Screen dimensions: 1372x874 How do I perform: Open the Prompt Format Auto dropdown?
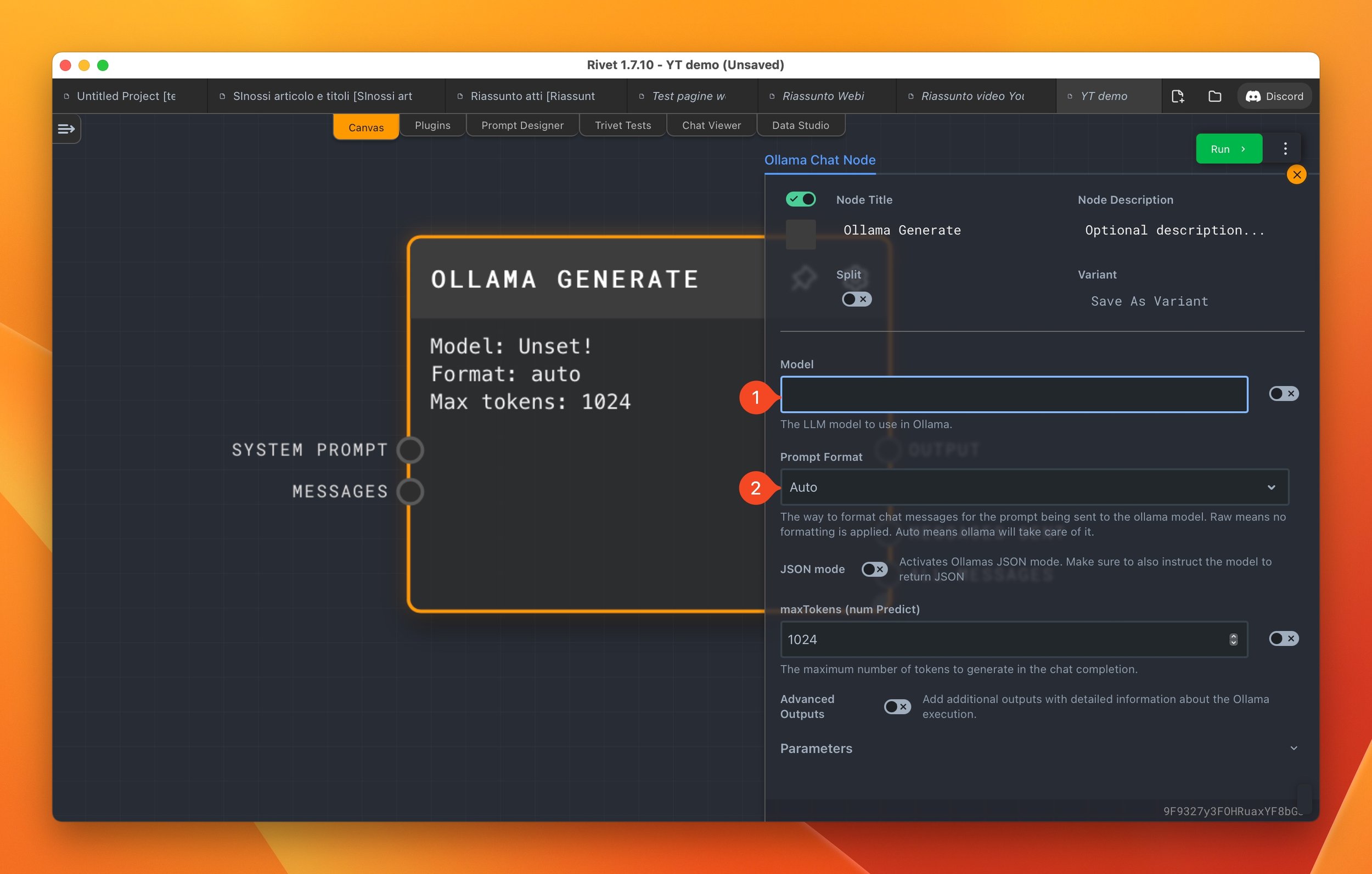tap(1034, 487)
